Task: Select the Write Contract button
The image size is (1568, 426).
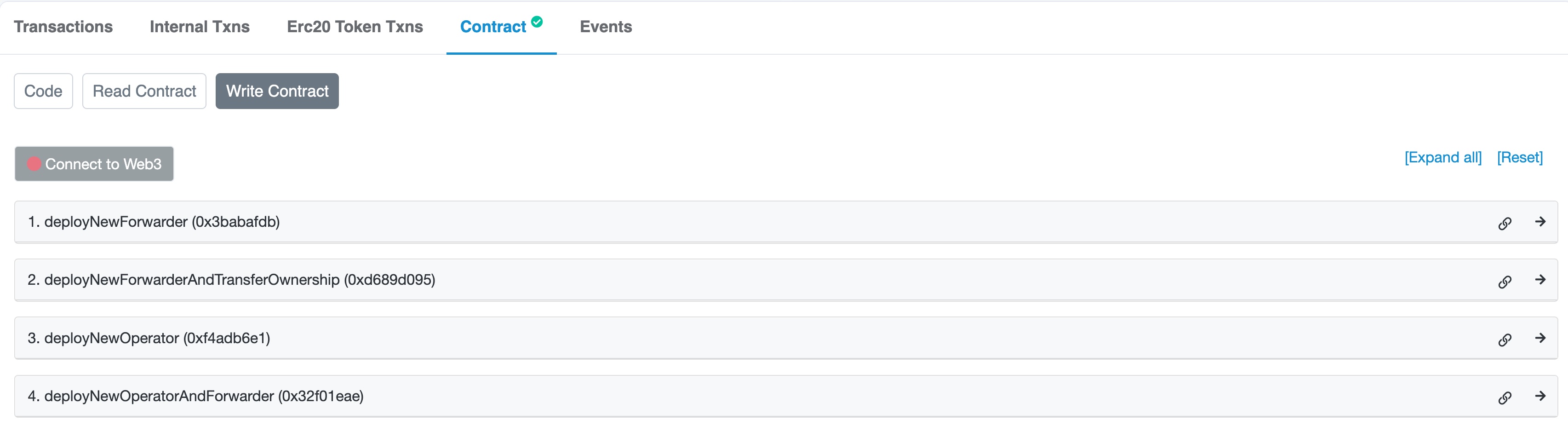Action: coord(277,91)
